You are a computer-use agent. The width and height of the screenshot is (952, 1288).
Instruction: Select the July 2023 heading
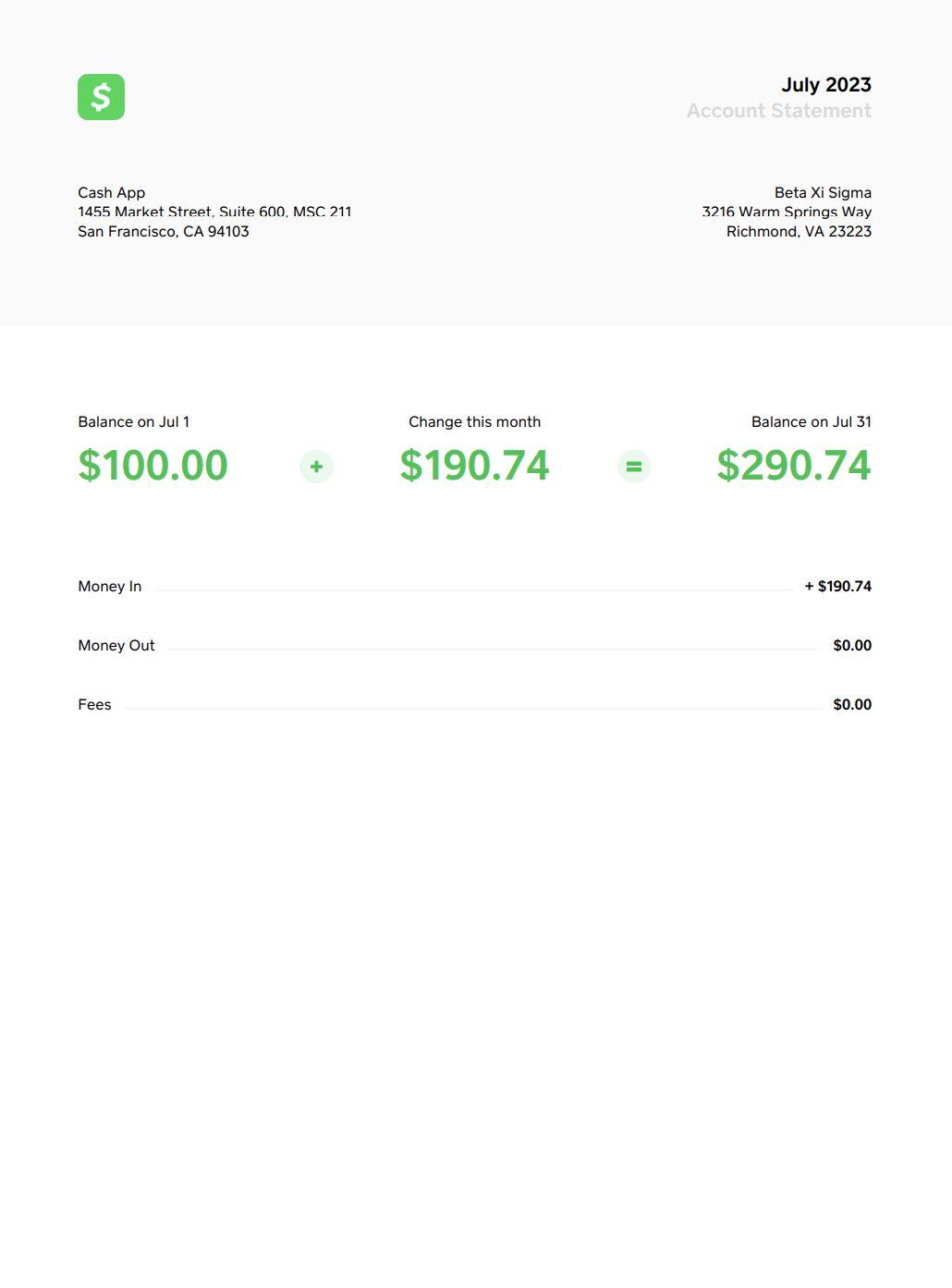click(x=826, y=85)
